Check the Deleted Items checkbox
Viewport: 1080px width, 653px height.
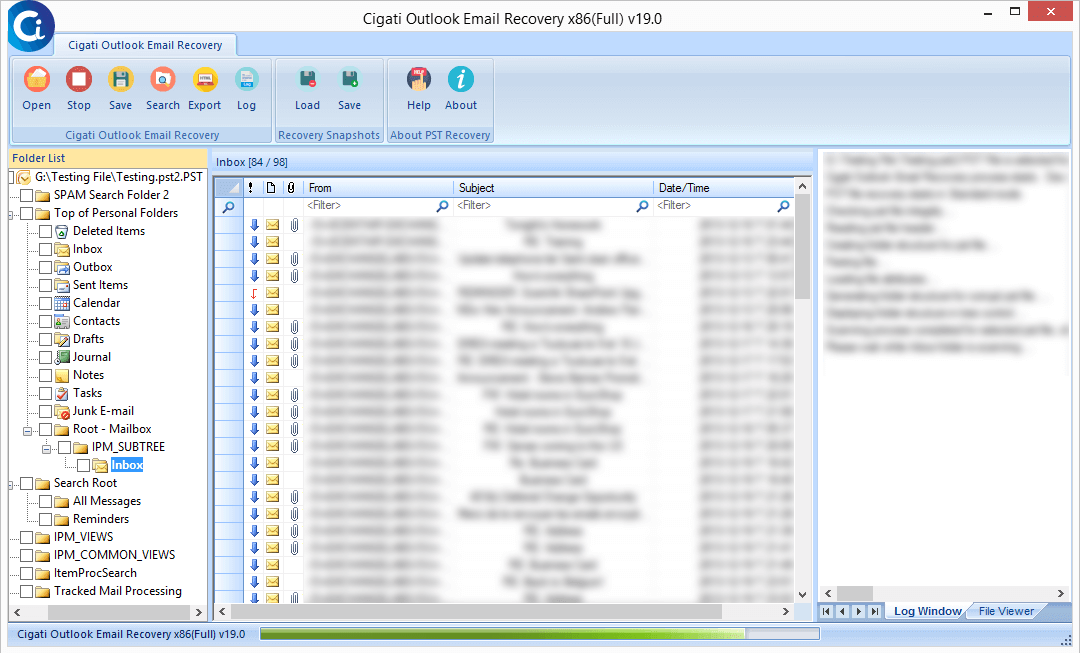pyautogui.click(x=45, y=231)
